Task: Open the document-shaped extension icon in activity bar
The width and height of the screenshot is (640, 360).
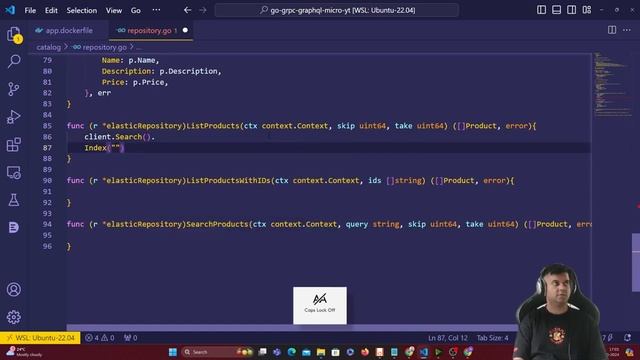Action: (14, 227)
